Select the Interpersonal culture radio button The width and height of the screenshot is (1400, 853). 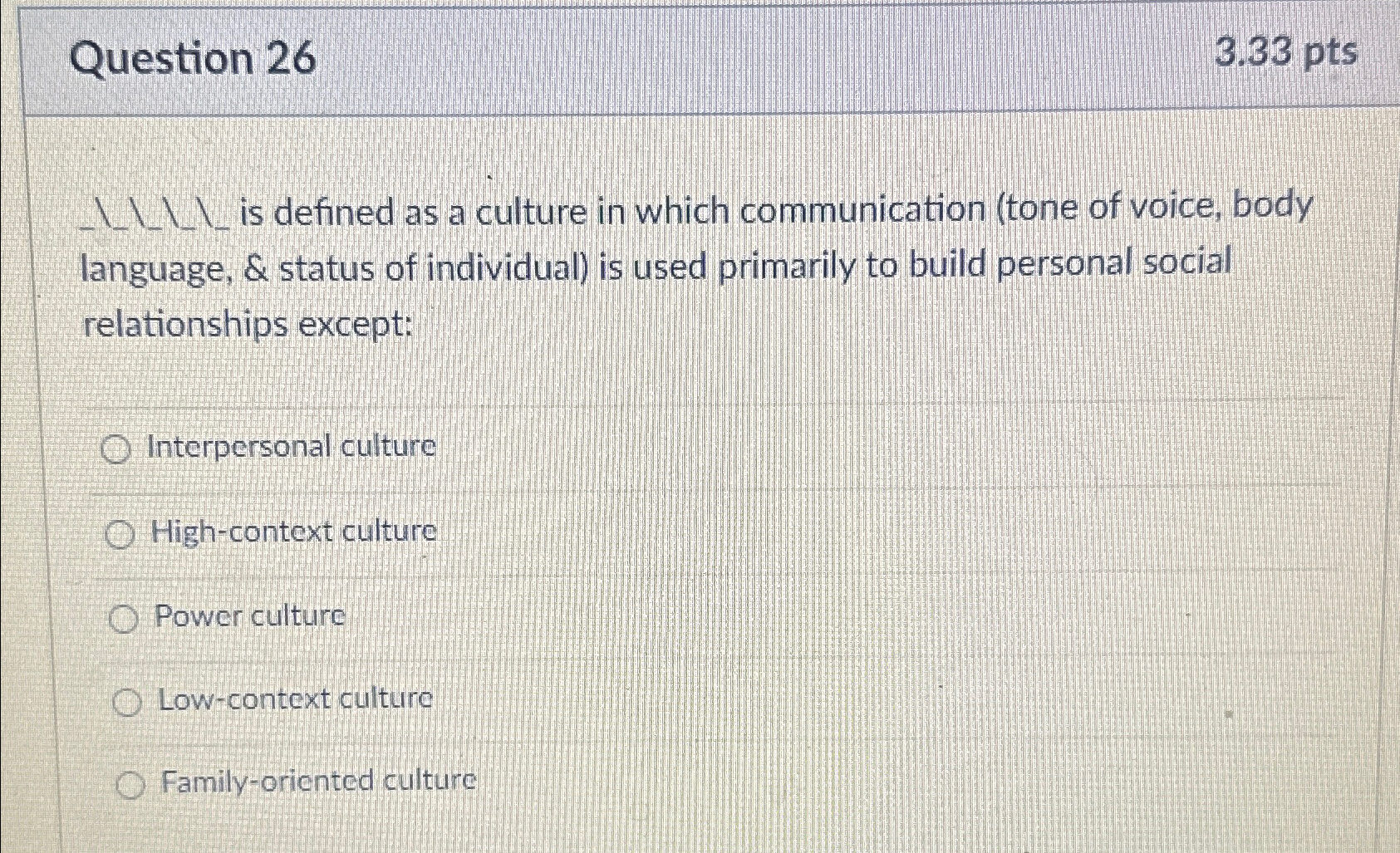[116, 449]
